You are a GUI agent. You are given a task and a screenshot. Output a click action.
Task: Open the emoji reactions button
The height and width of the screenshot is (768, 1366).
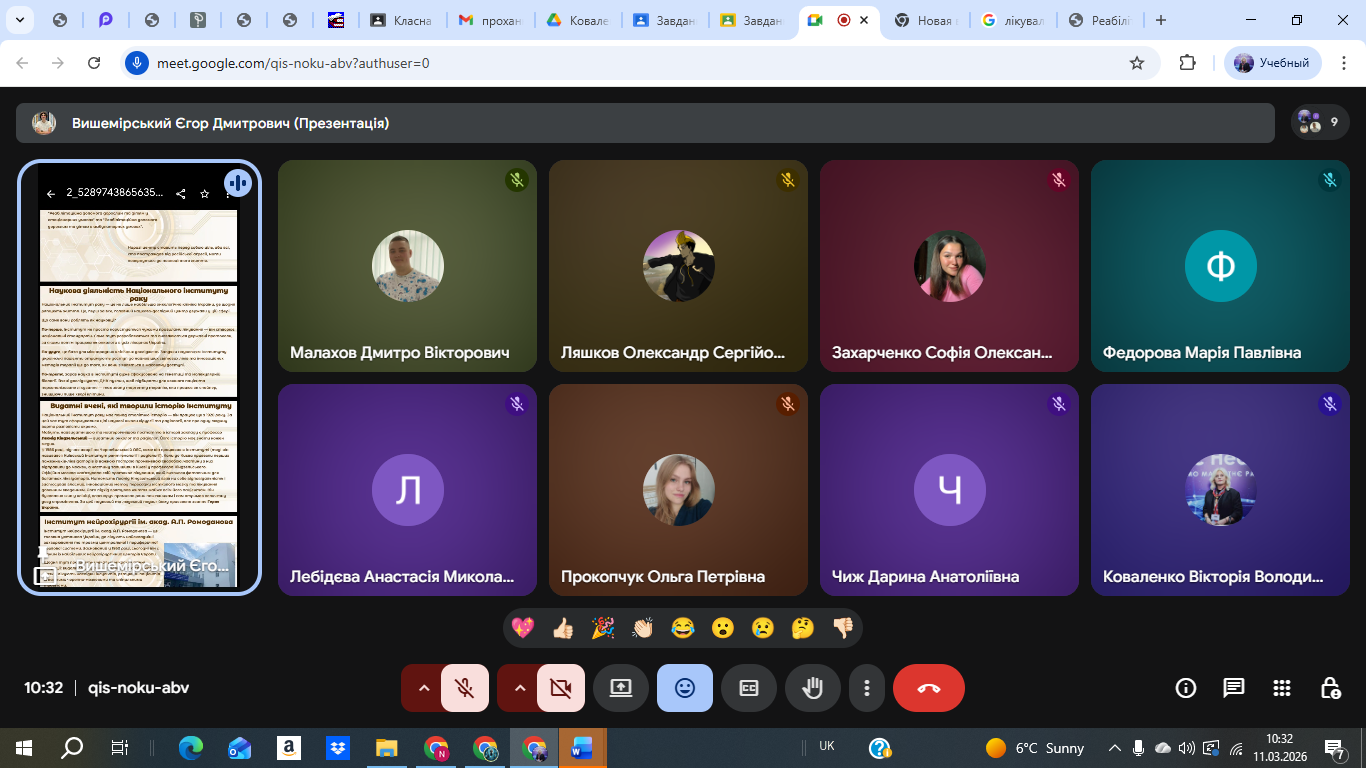[685, 688]
